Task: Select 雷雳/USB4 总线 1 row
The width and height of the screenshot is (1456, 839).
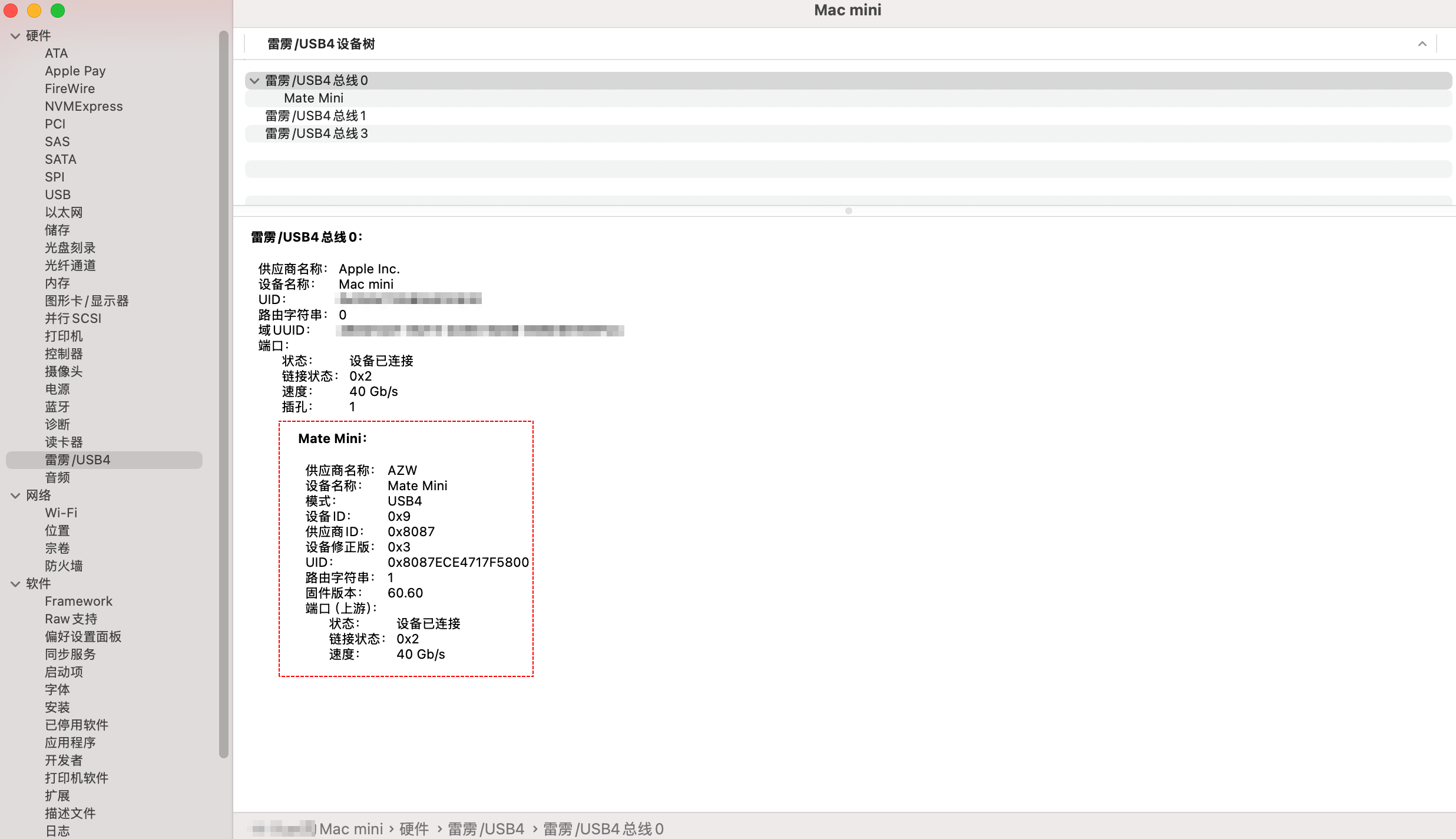Action: tap(316, 116)
